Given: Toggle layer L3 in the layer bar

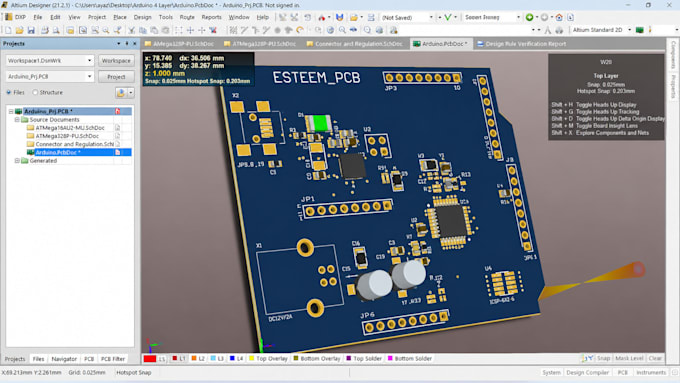Looking at the screenshot, I should point(217,359).
